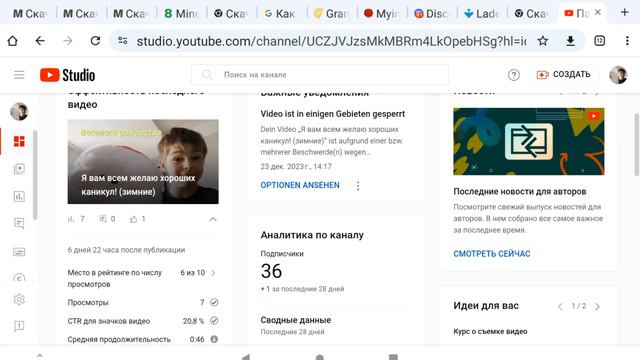
Task: Open the Copyright icon in the sidebar
Action: click(x=19, y=278)
